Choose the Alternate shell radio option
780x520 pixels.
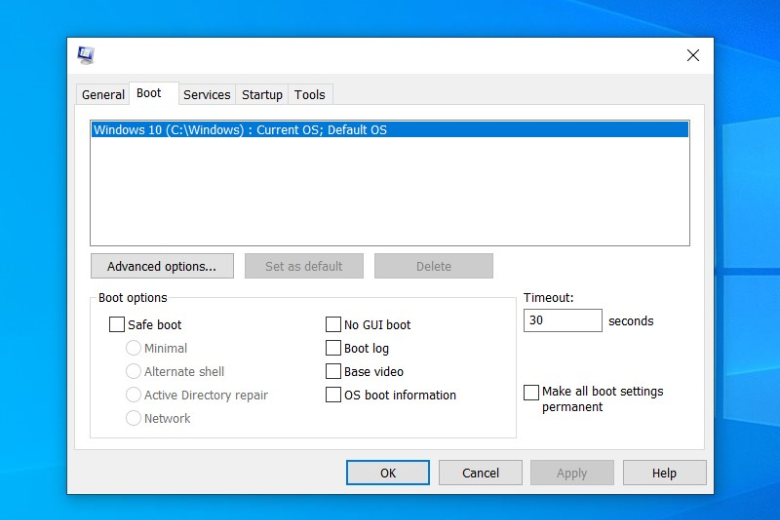133,371
